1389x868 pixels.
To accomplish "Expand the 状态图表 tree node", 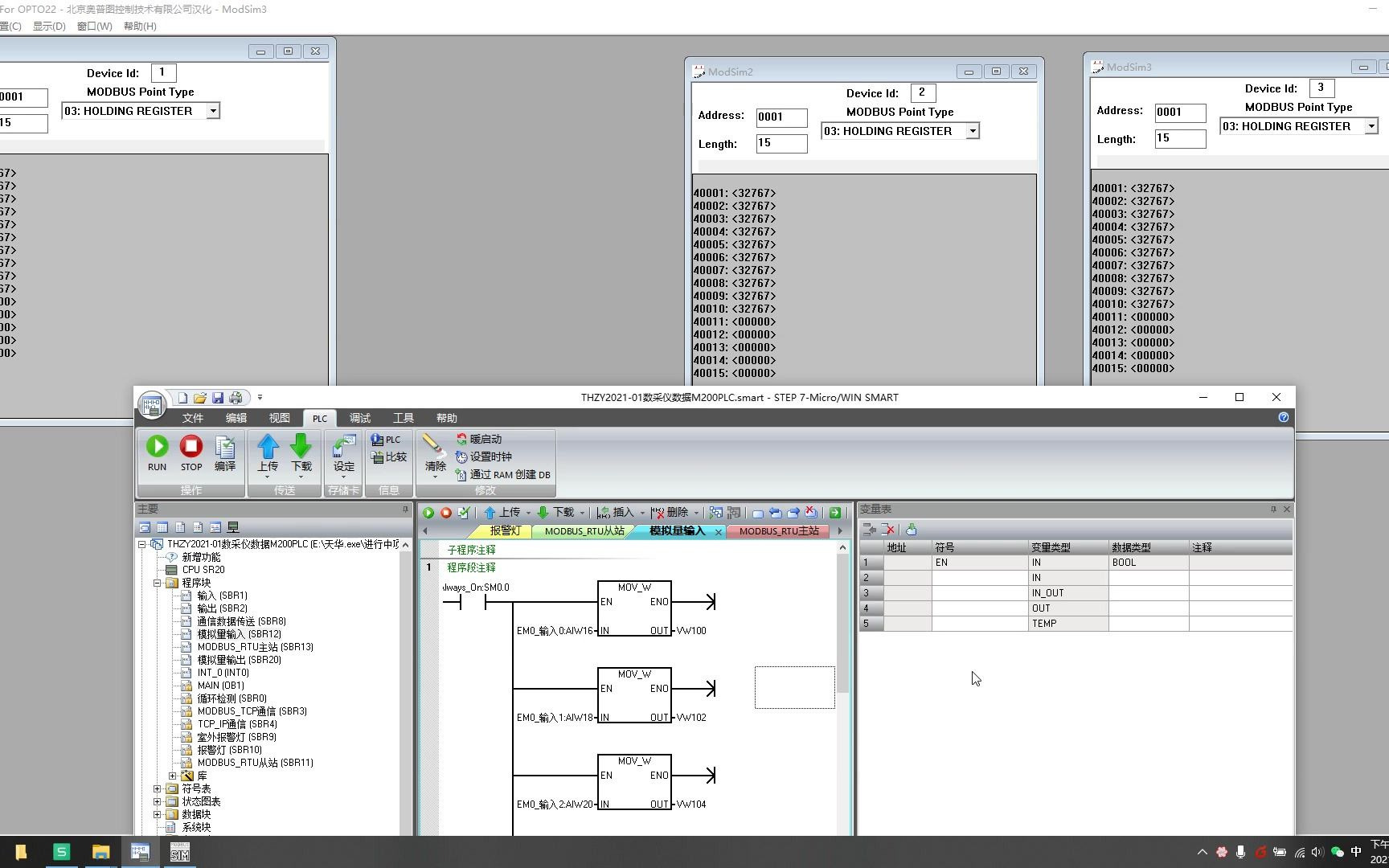I will pos(158,801).
